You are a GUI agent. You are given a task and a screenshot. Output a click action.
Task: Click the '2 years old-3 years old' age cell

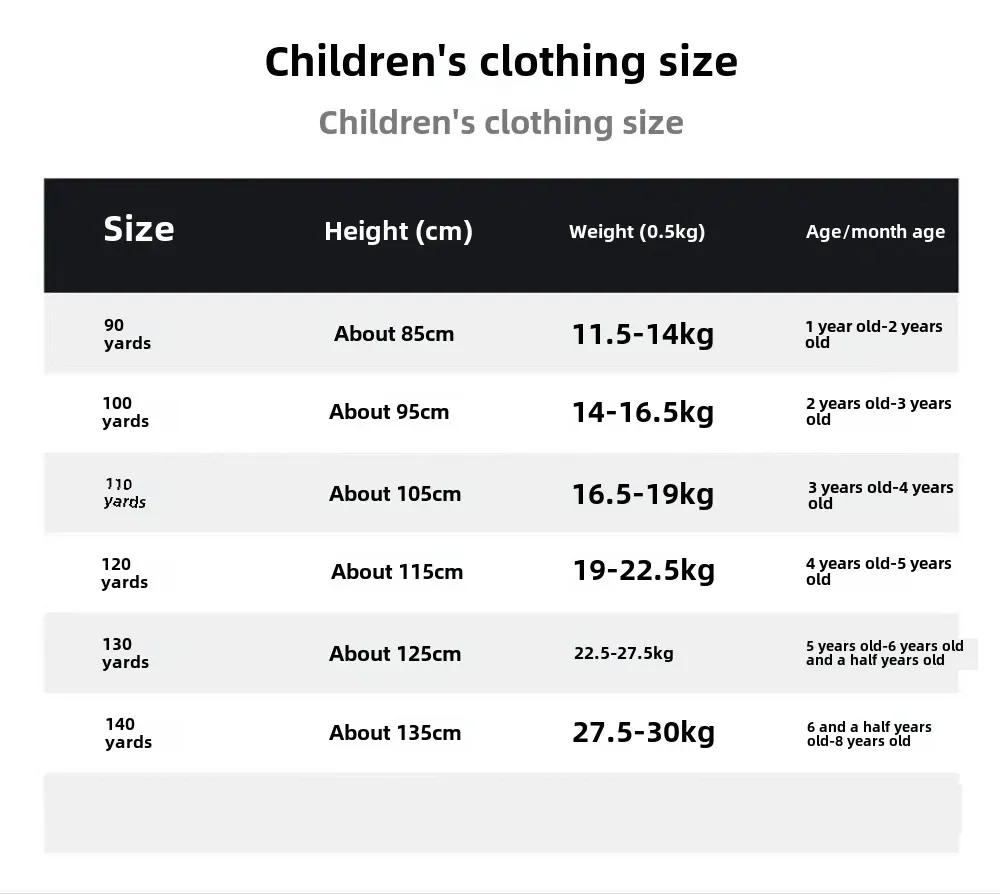878,411
